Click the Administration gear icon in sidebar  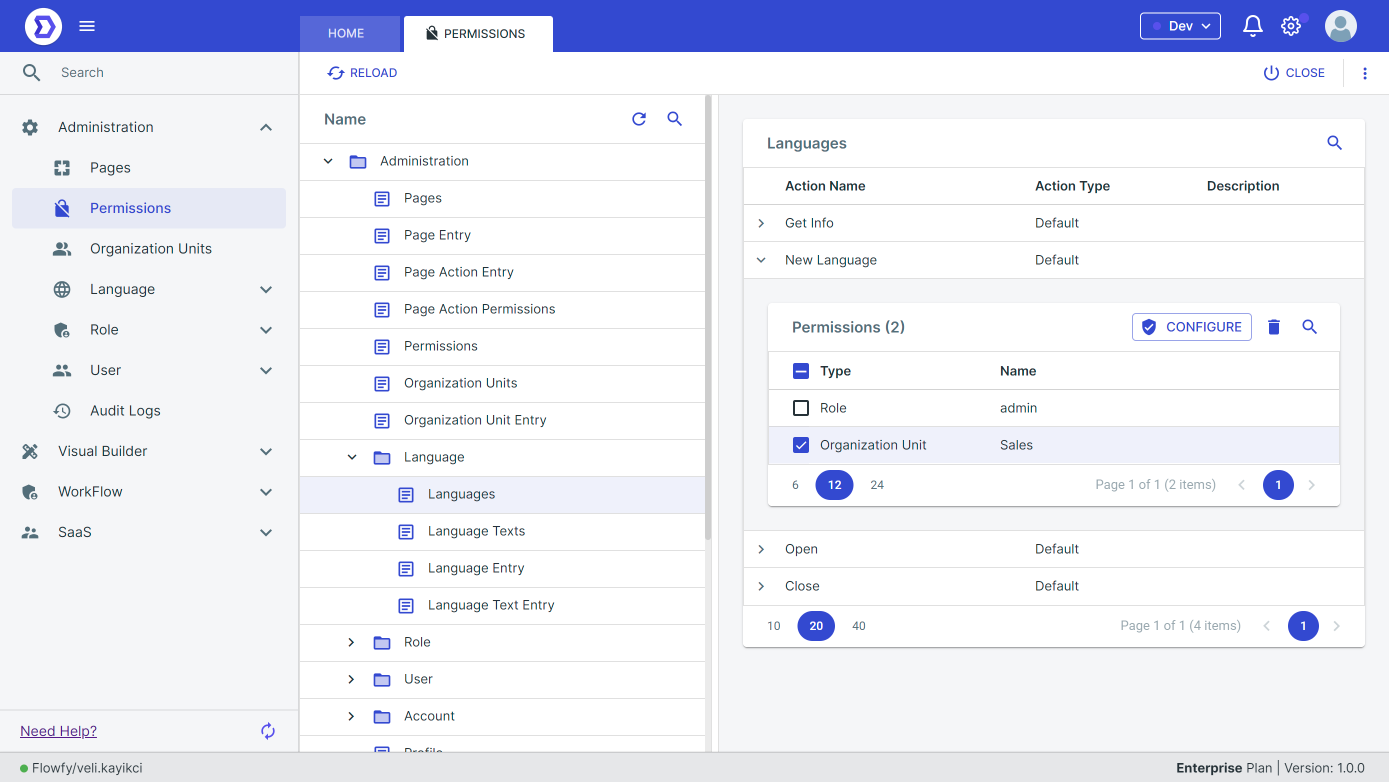30,127
